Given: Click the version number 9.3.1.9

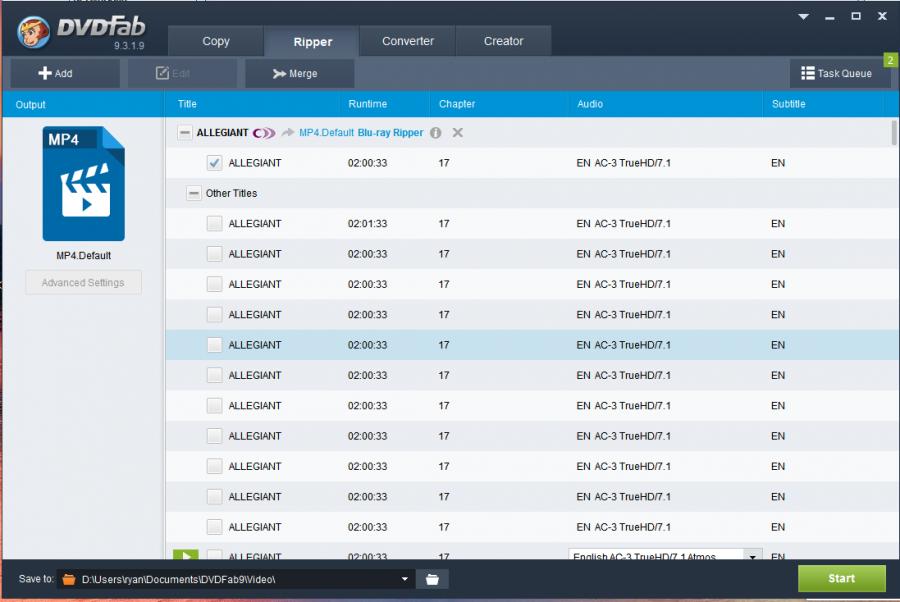Looking at the screenshot, I should [x=129, y=46].
